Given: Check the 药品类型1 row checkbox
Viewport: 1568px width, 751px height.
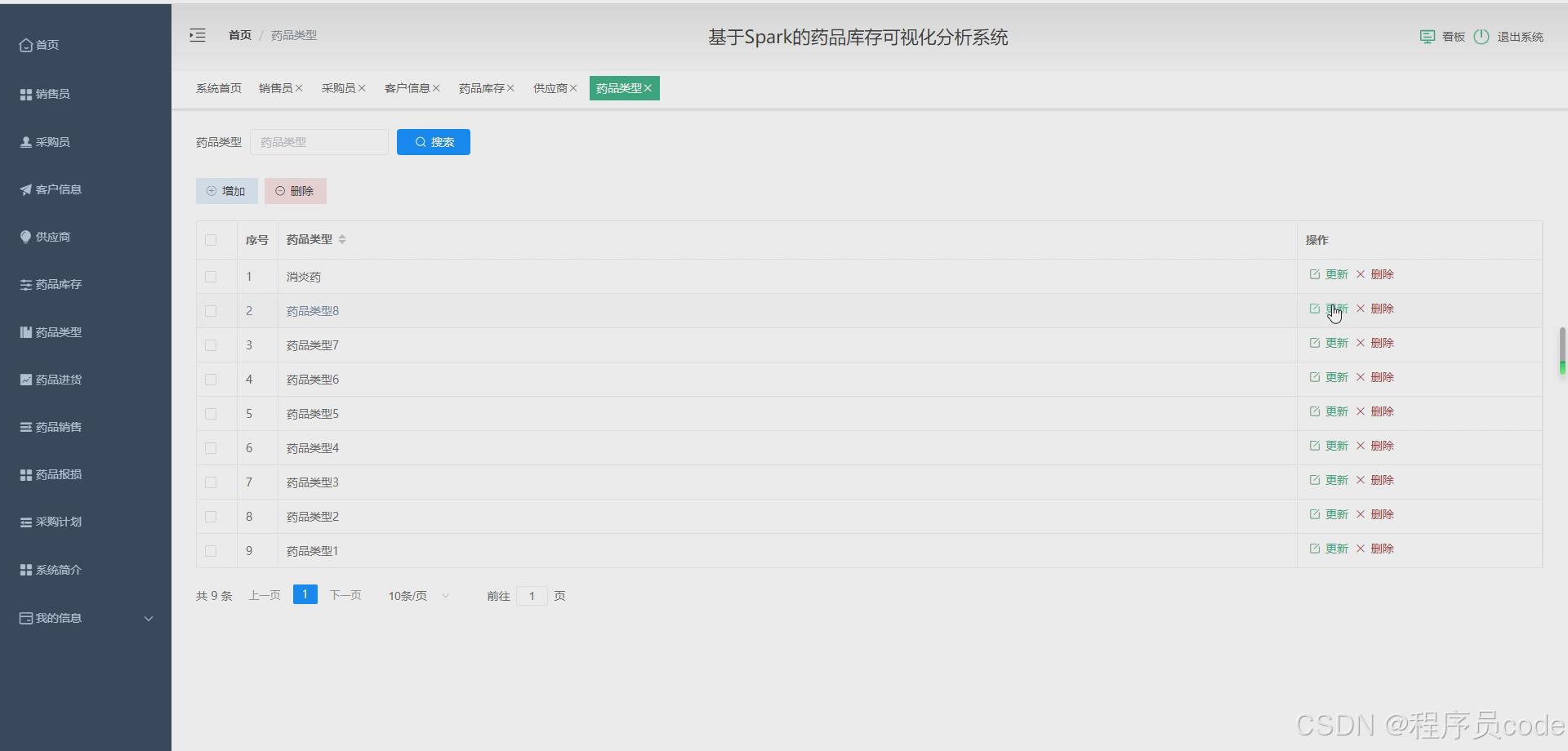Looking at the screenshot, I should [x=211, y=551].
